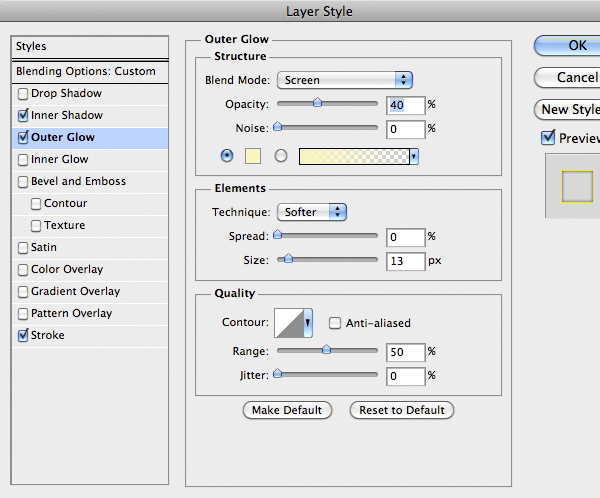The image size is (600, 498).
Task: Click the yellow glow color swatch
Action: tap(254, 156)
